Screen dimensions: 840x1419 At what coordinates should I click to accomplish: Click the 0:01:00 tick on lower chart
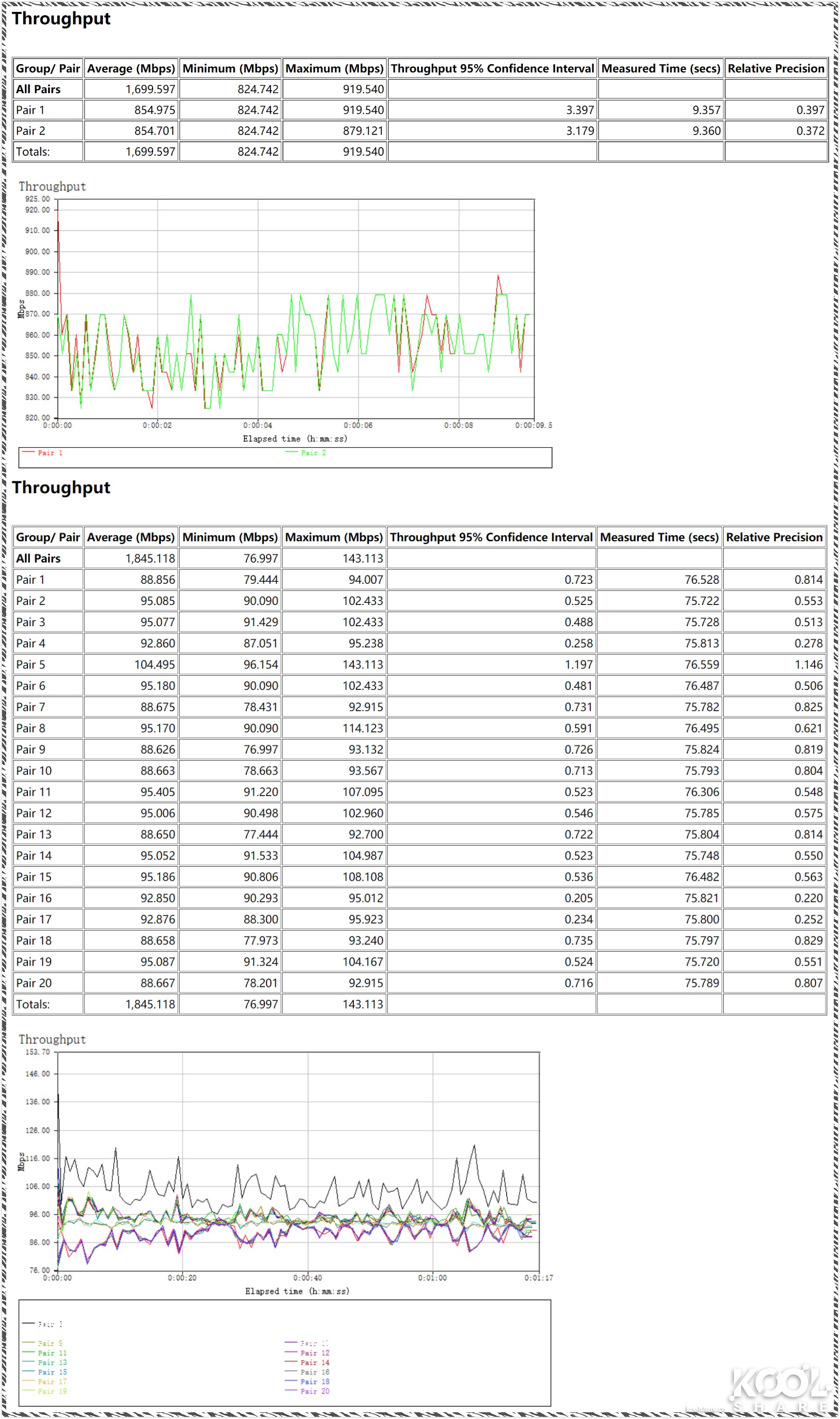coord(432,1278)
